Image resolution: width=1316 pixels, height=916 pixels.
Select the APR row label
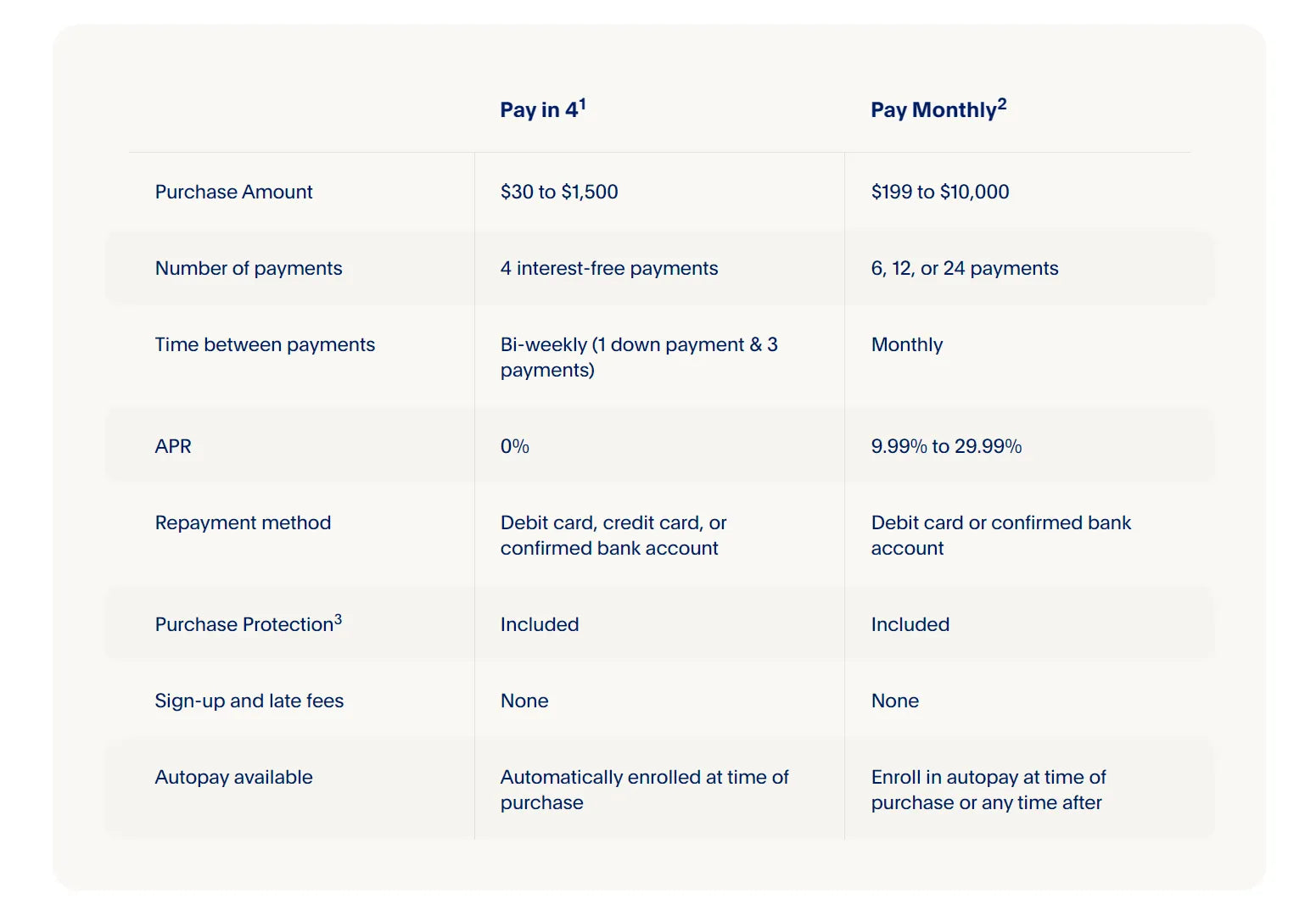[173, 446]
